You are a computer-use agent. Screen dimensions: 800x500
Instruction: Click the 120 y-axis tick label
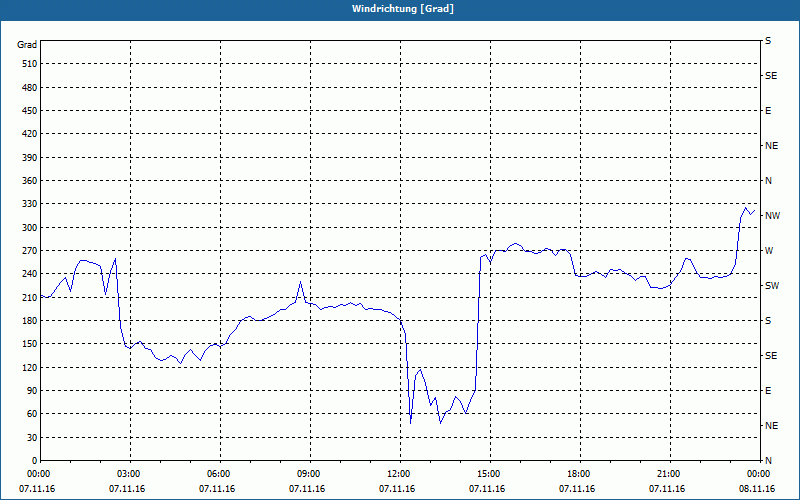[29, 367]
